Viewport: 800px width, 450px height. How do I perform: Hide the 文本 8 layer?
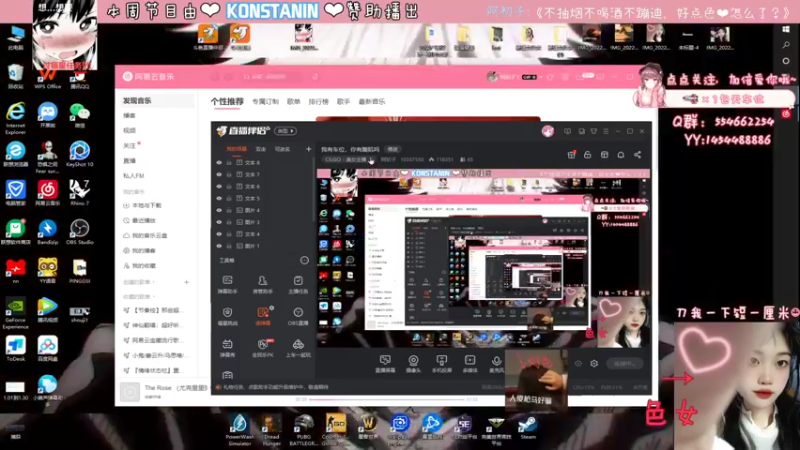pyautogui.click(x=219, y=162)
